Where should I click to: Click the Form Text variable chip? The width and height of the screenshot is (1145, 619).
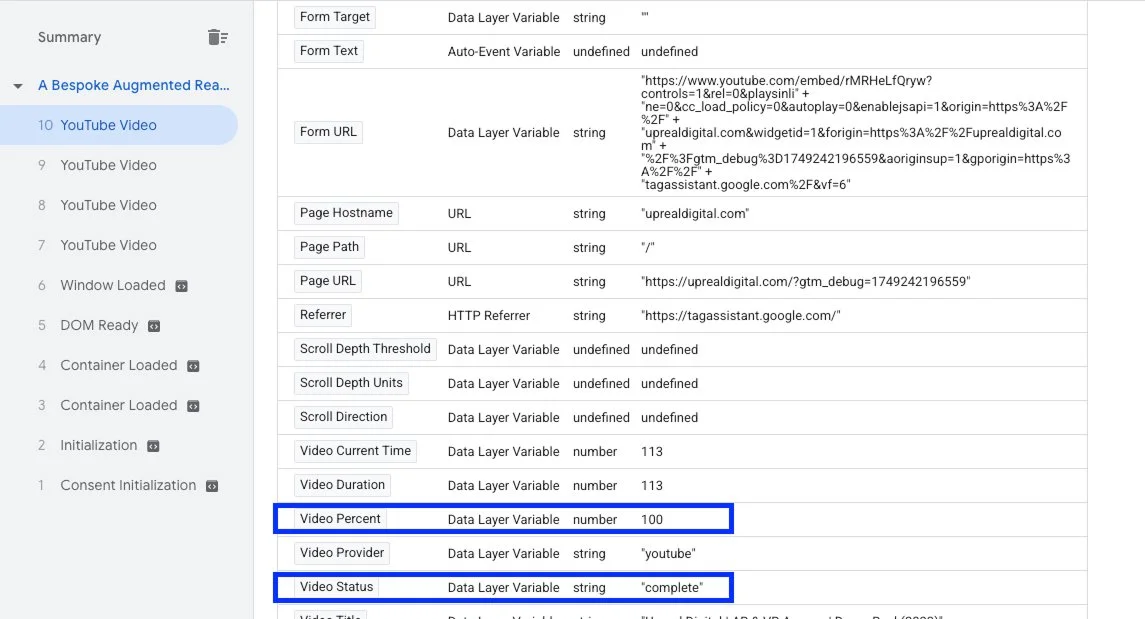(329, 51)
